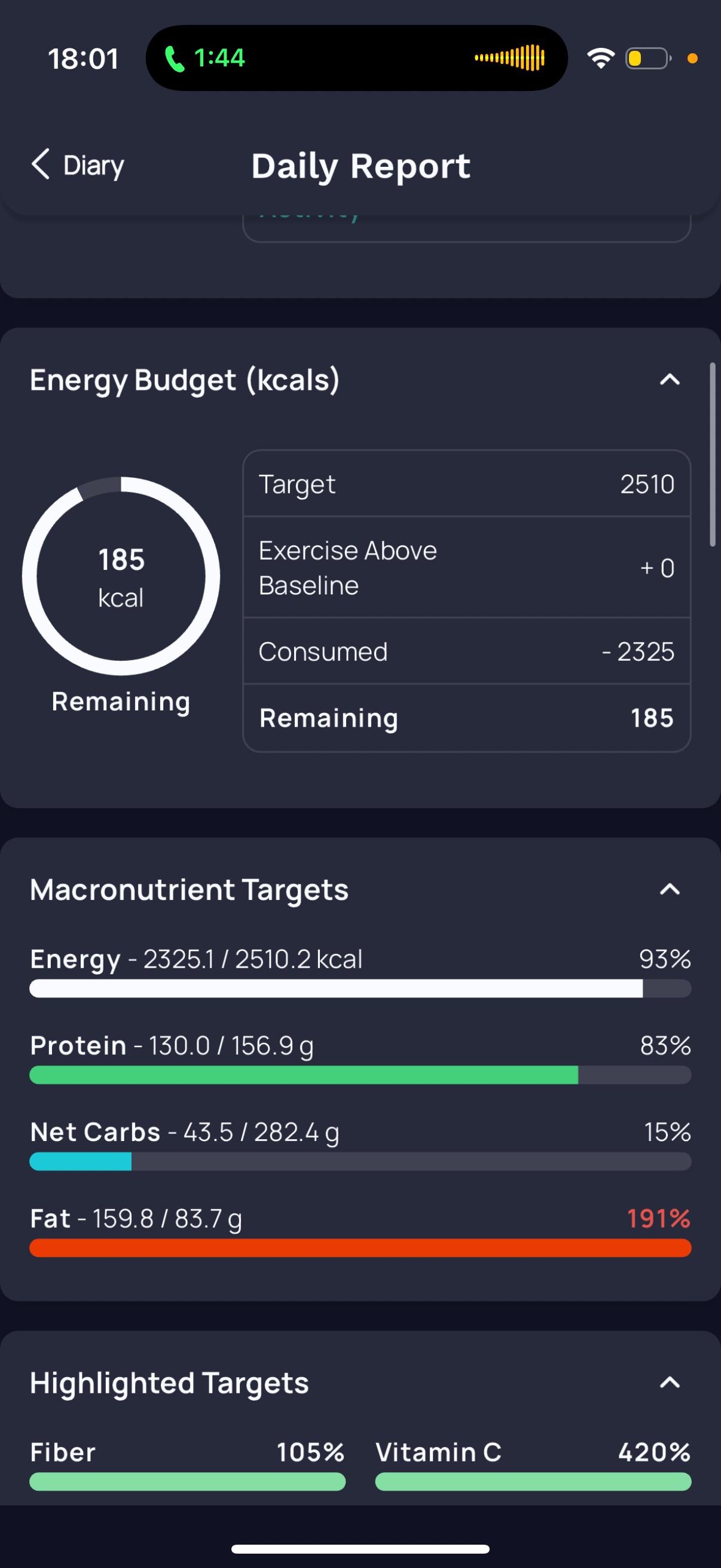Tap the Wi-Fi status icon
Image resolution: width=721 pixels, height=1568 pixels.
coord(600,59)
